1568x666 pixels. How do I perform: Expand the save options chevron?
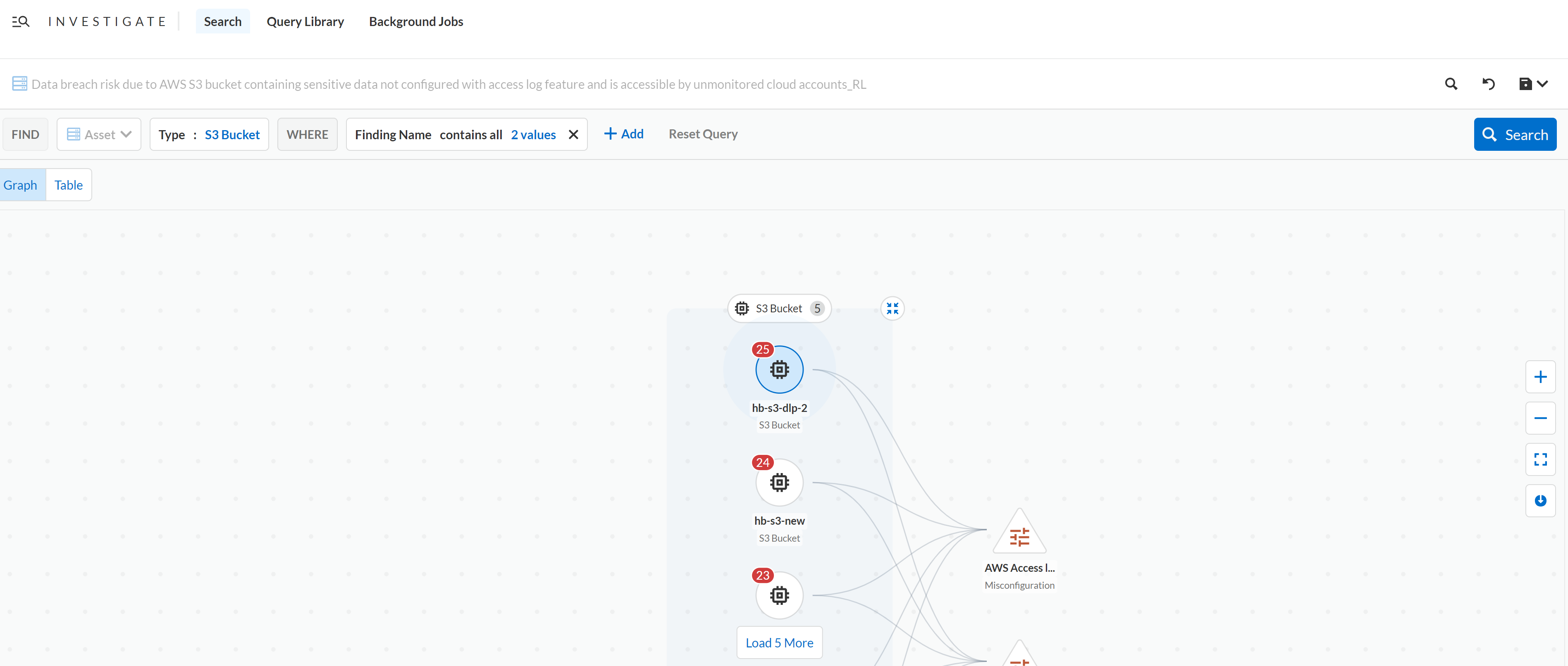(1542, 84)
